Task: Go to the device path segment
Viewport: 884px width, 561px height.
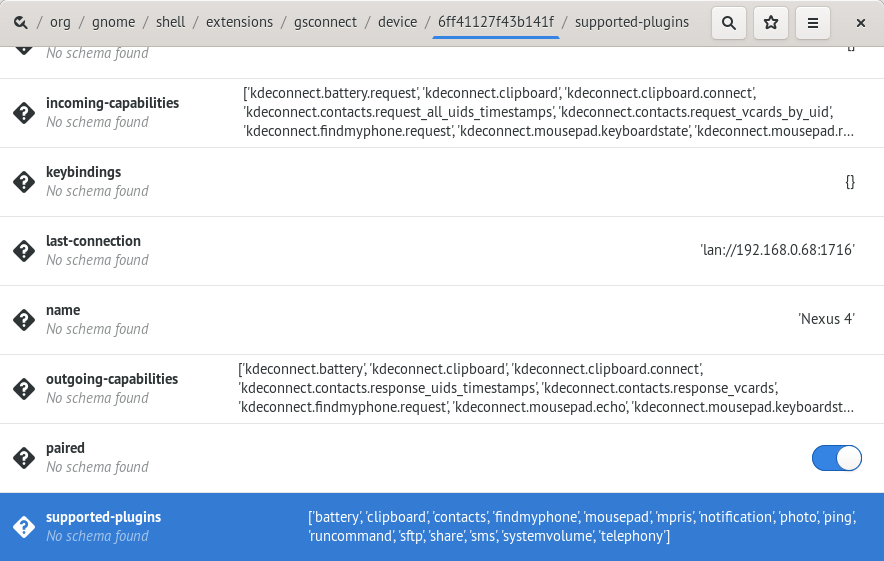Action: tap(397, 22)
